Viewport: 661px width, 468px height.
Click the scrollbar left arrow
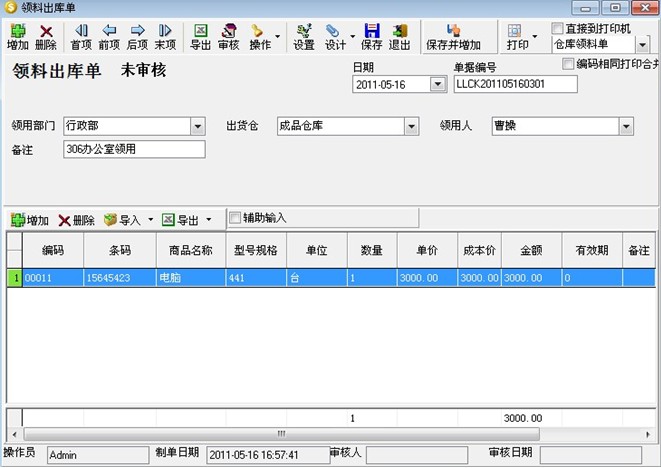click(15, 434)
